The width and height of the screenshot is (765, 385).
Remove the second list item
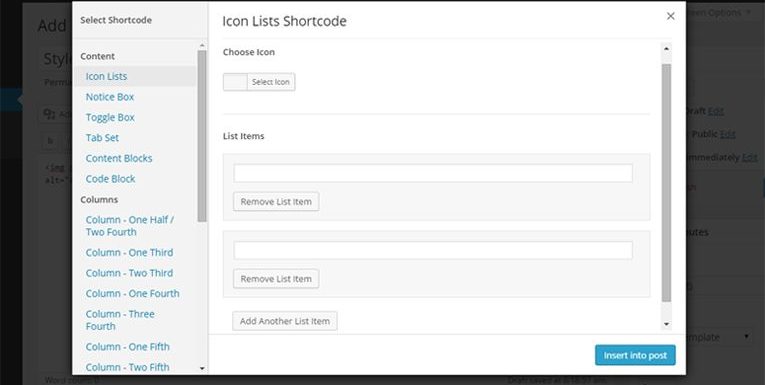pos(276,279)
